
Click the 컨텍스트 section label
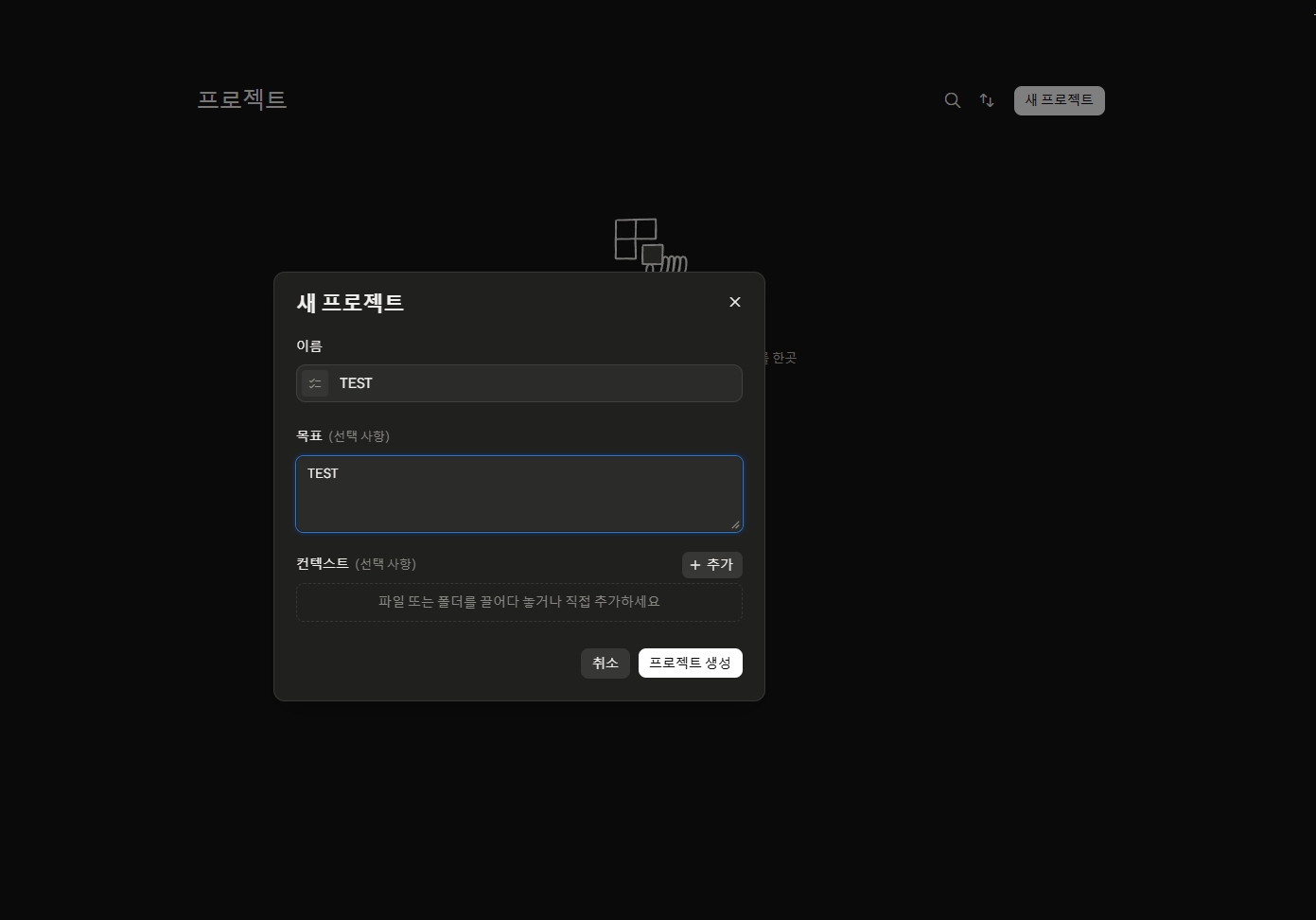tap(323, 564)
